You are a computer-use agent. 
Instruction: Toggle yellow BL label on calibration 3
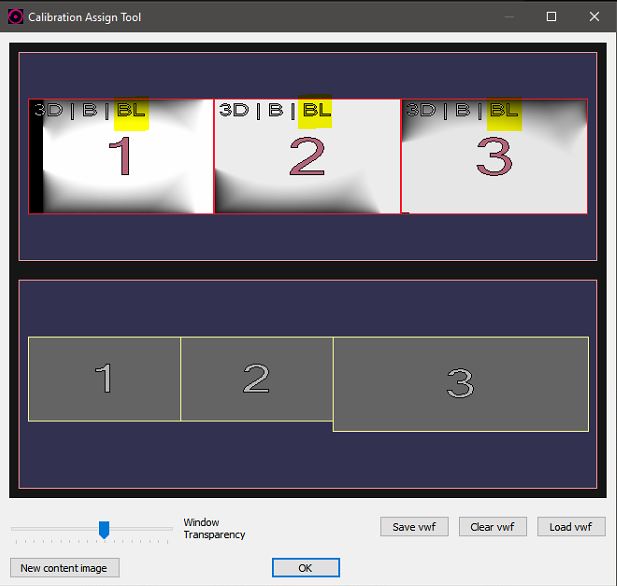click(504, 111)
